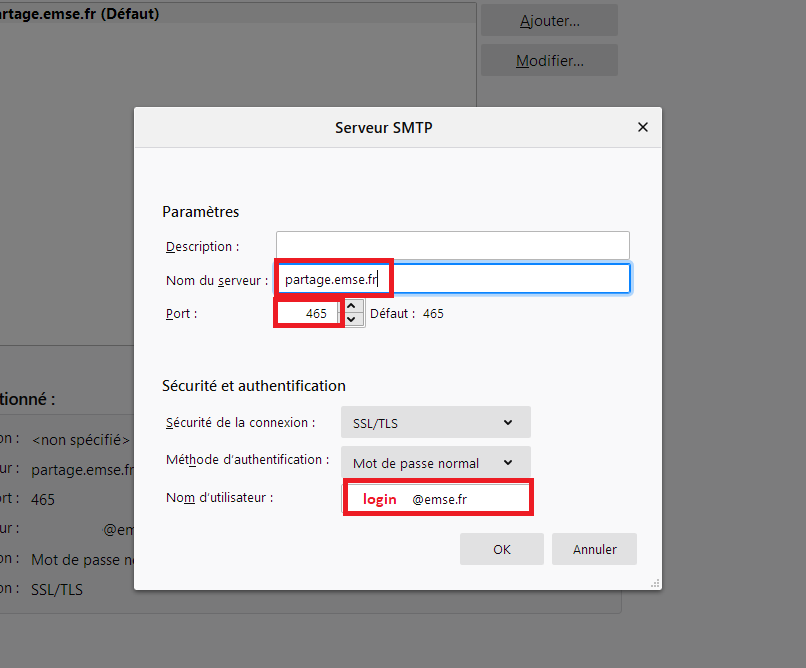Click the Serveur SMTP title bar

click(383, 127)
